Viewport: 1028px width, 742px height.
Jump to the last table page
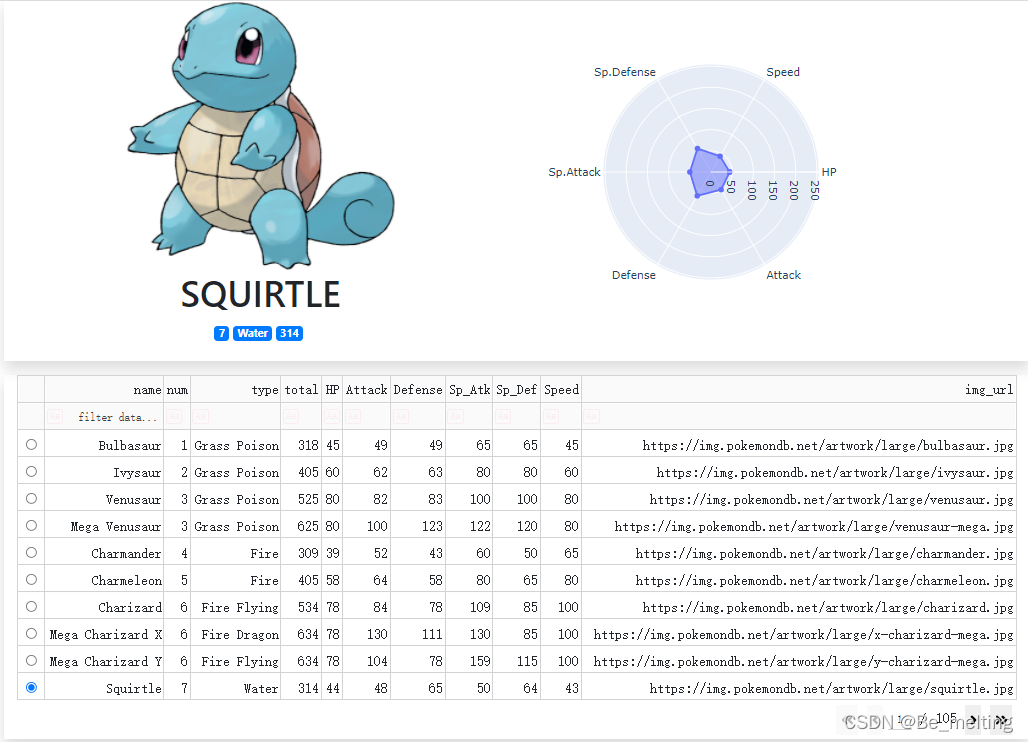pos(1000,720)
